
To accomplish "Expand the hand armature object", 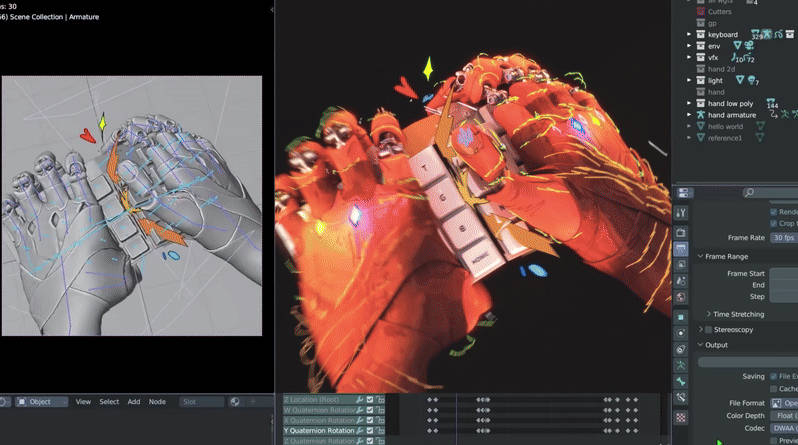I will point(689,115).
